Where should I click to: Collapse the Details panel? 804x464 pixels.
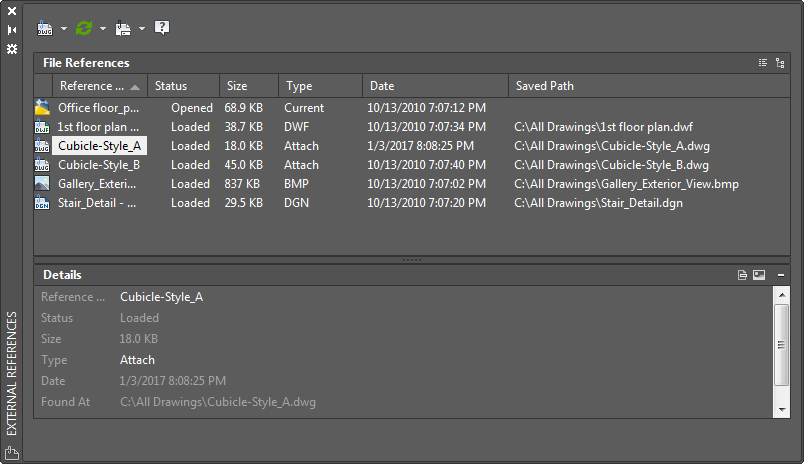(780, 274)
